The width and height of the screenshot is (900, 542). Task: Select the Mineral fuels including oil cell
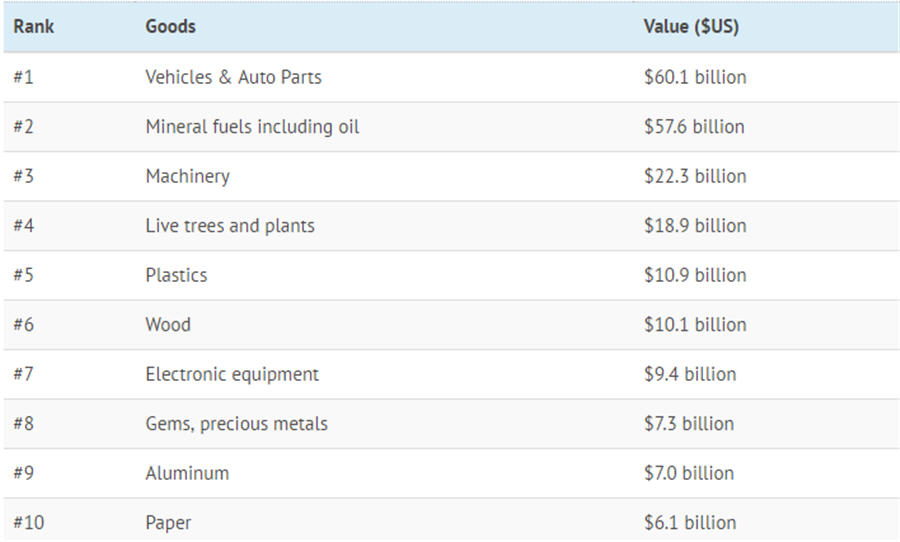(x=252, y=127)
